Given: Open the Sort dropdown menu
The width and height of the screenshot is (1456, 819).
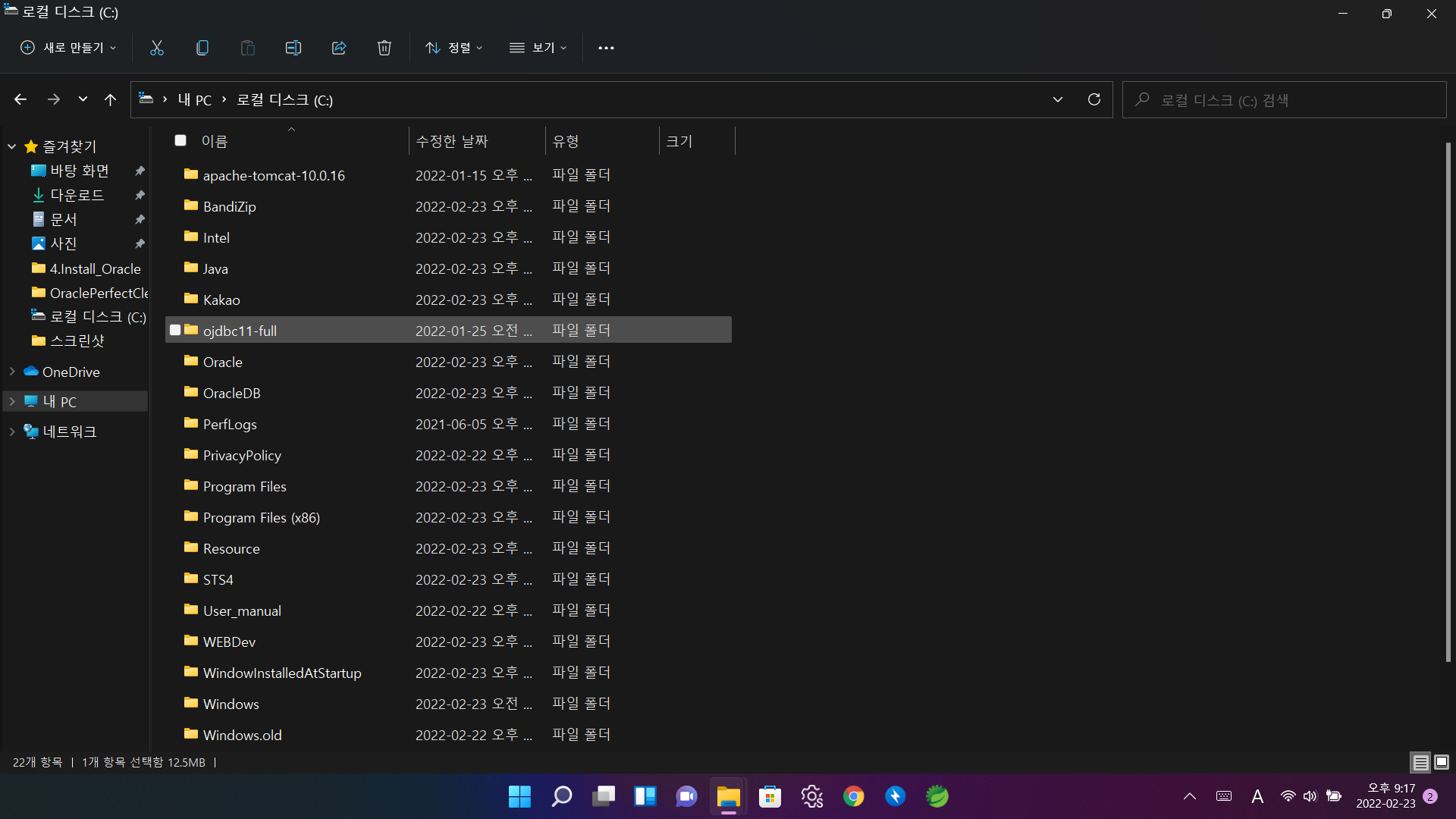Looking at the screenshot, I should 453,48.
